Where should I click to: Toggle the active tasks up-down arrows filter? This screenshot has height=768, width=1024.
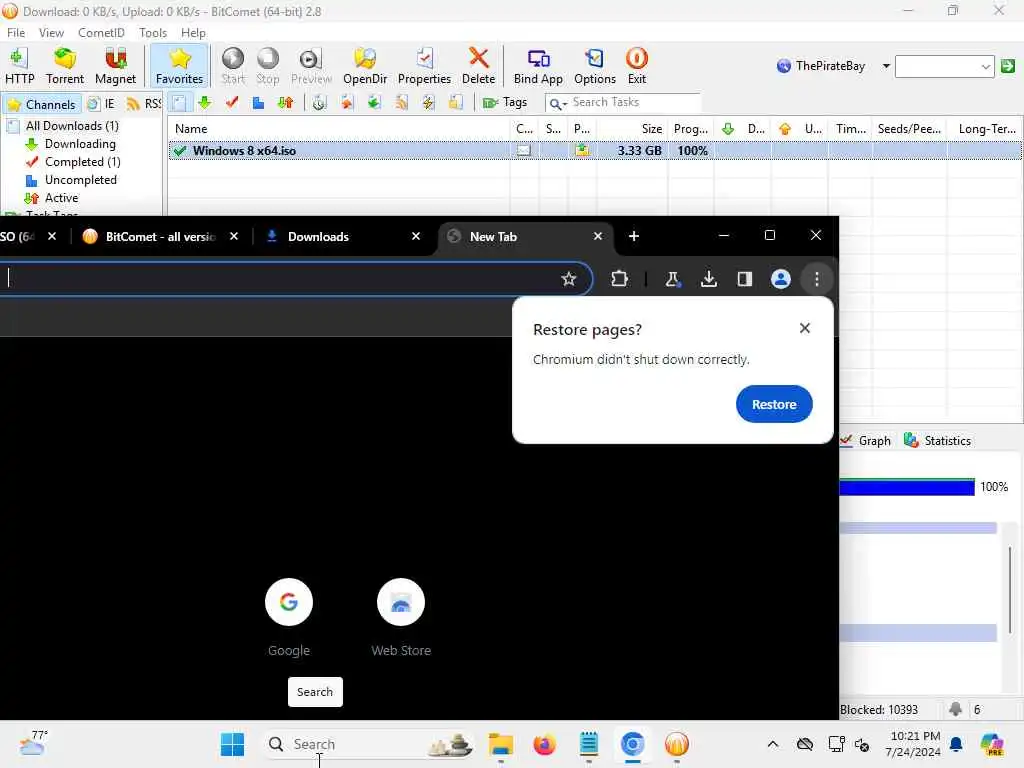click(285, 103)
